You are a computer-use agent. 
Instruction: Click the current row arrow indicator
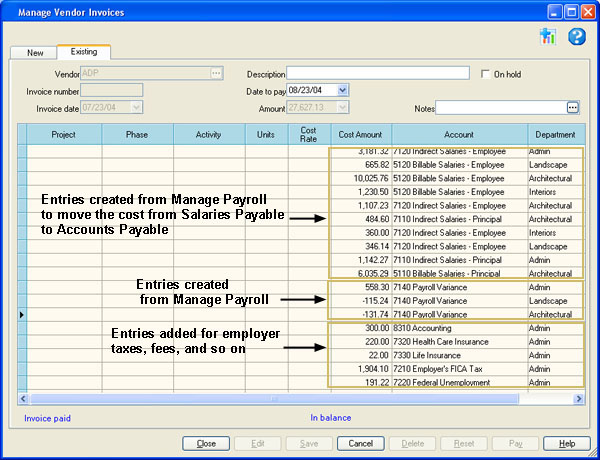22,314
